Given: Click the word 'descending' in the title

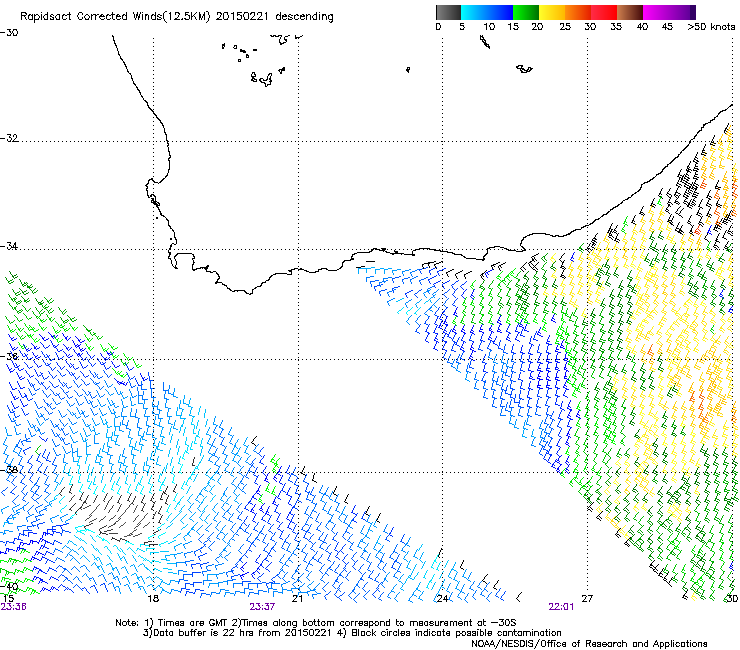Looking at the screenshot, I should click(304, 17).
